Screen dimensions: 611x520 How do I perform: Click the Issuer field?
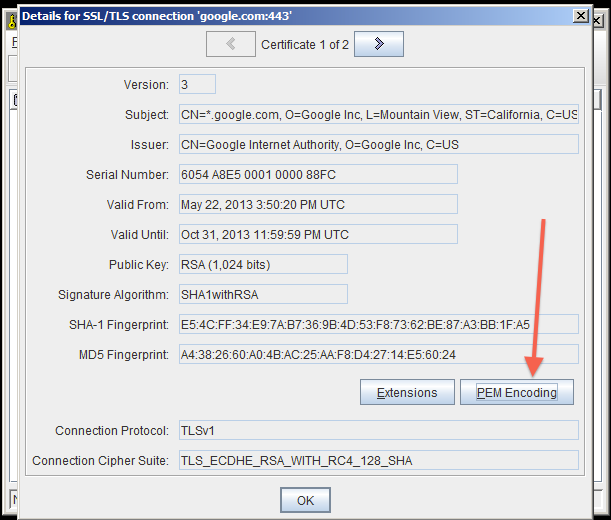coord(379,144)
